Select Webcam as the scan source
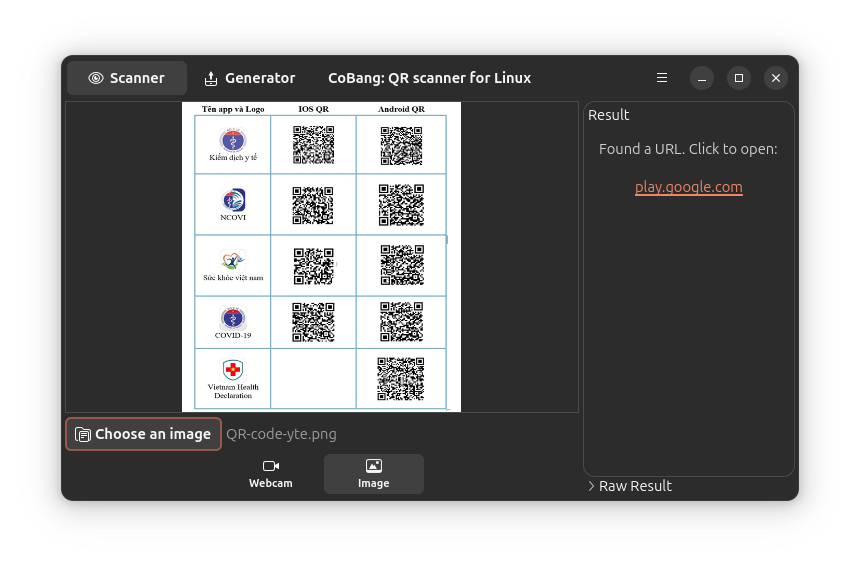Image resolution: width=860 pixels, height=568 pixels. pyautogui.click(x=270, y=474)
